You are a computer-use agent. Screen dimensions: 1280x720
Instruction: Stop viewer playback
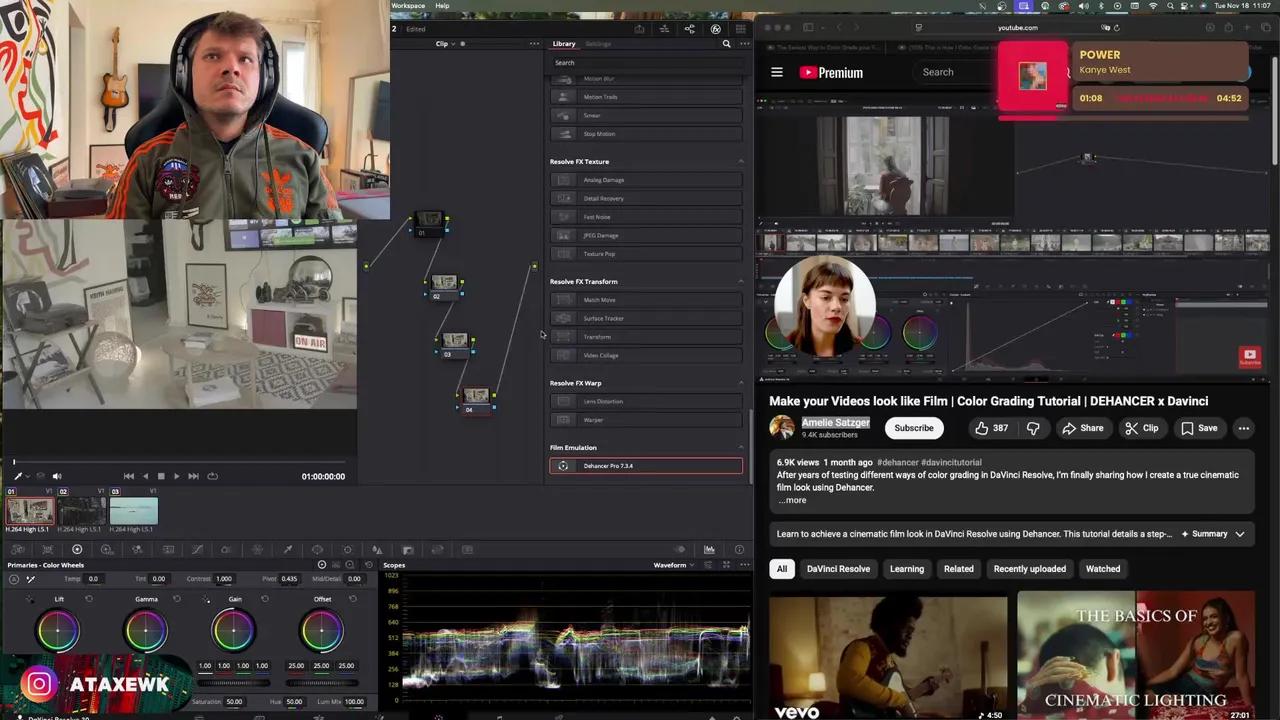pos(161,476)
